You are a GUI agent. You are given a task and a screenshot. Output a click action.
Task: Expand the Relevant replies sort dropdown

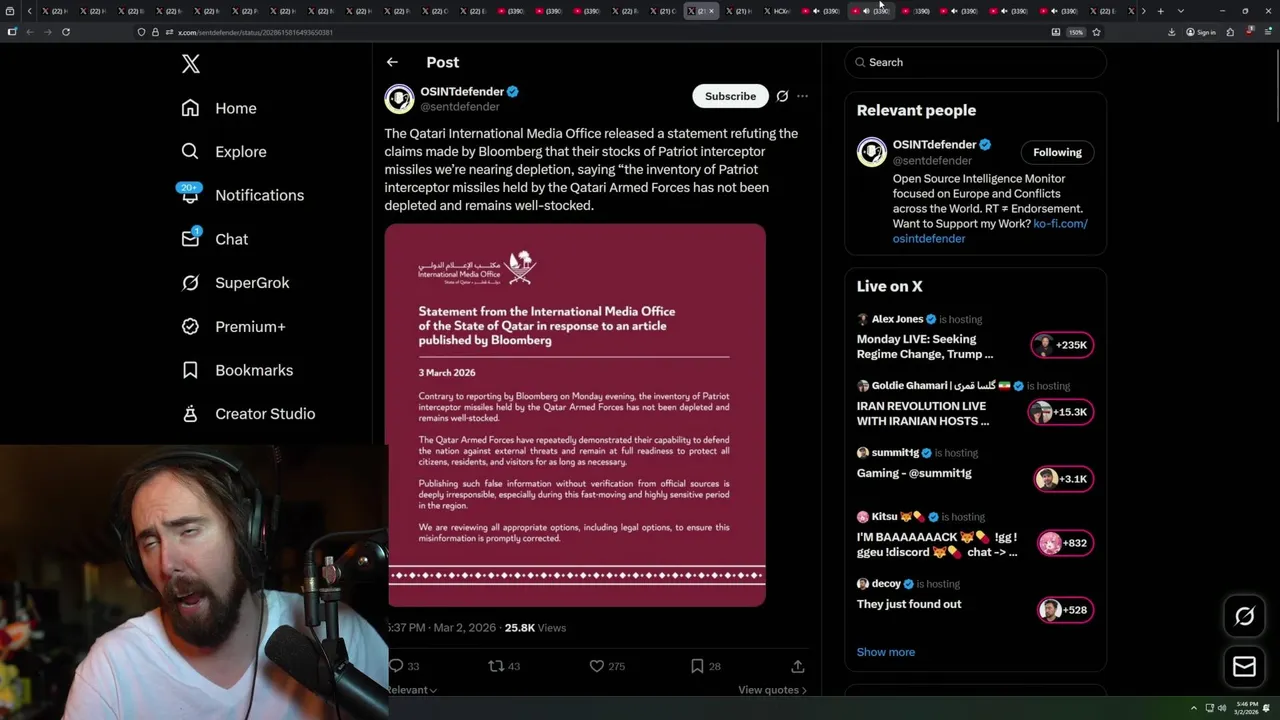coord(411,690)
